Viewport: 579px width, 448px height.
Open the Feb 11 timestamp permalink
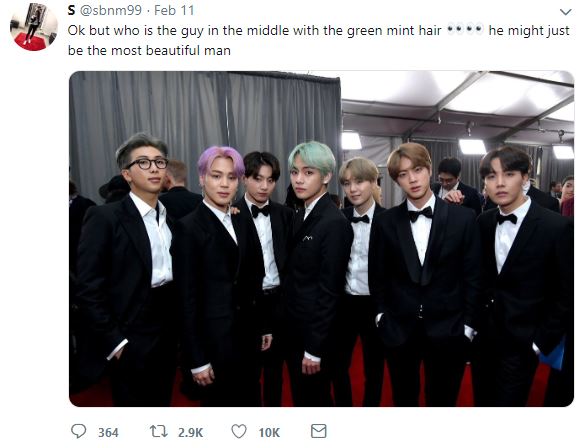coord(174,10)
